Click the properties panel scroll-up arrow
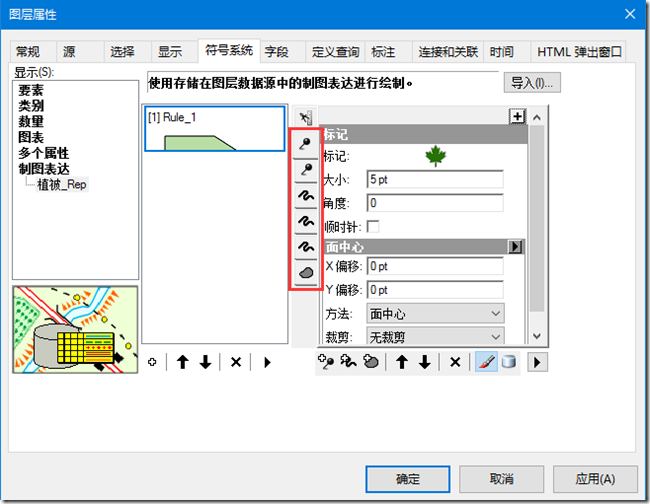The height and width of the screenshot is (504, 650). pos(537,118)
